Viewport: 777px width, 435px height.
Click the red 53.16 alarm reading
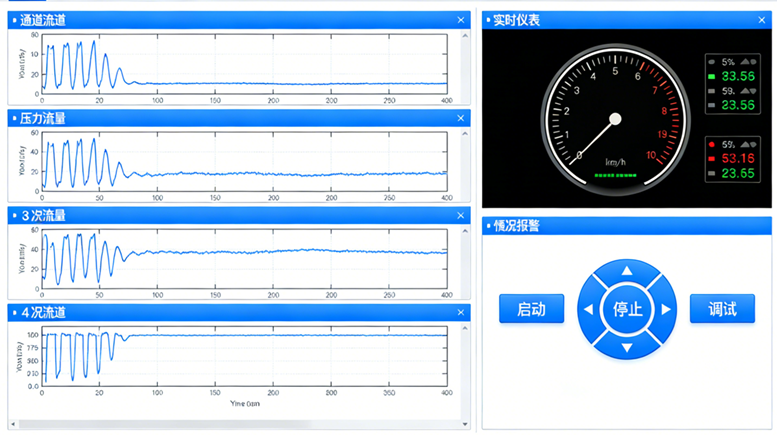click(738, 158)
